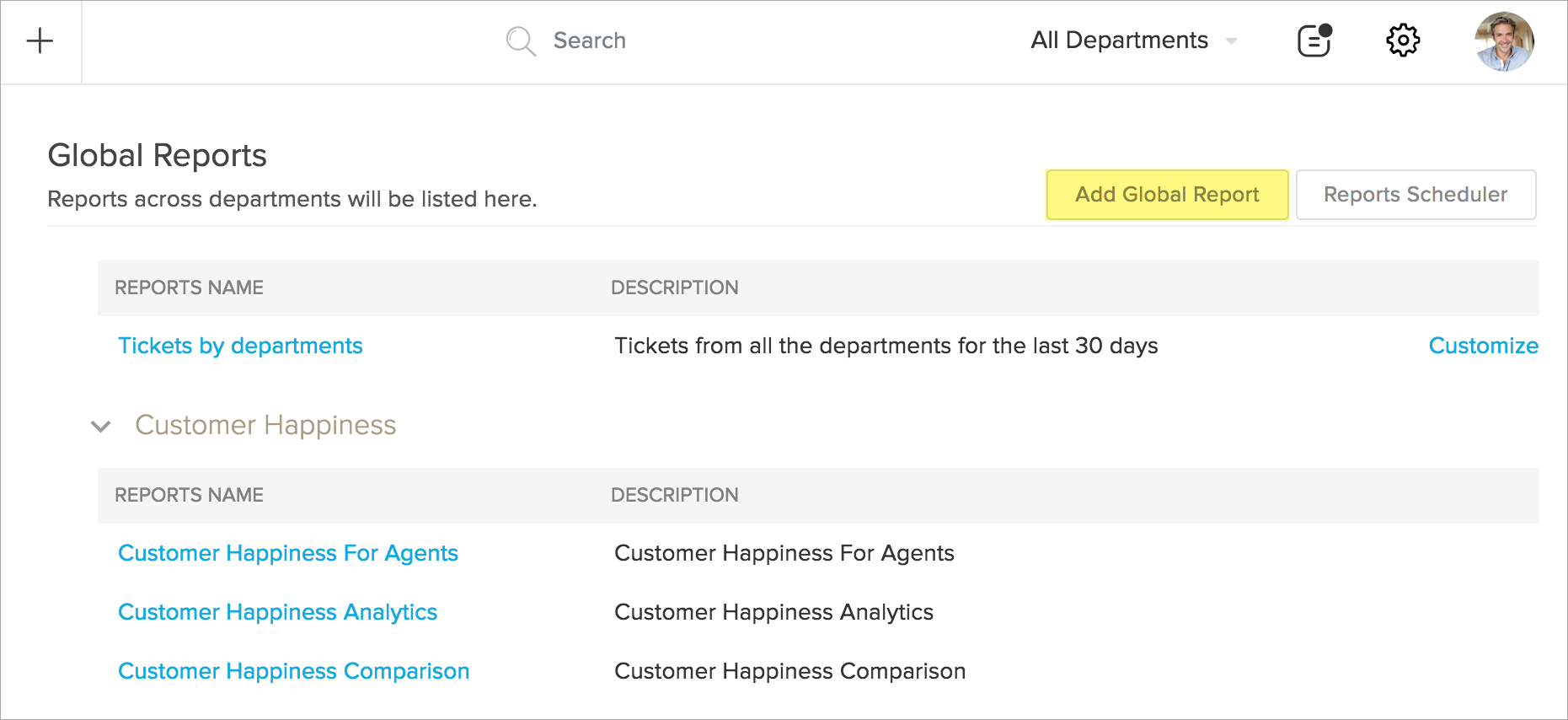Click the magnifying glass search icon
1568x720 pixels.
[x=520, y=40]
